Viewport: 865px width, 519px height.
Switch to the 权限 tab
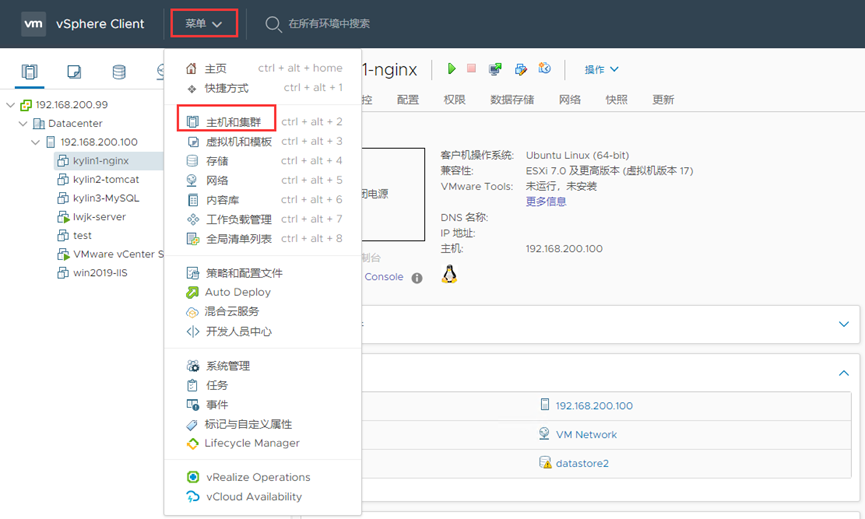(x=454, y=100)
